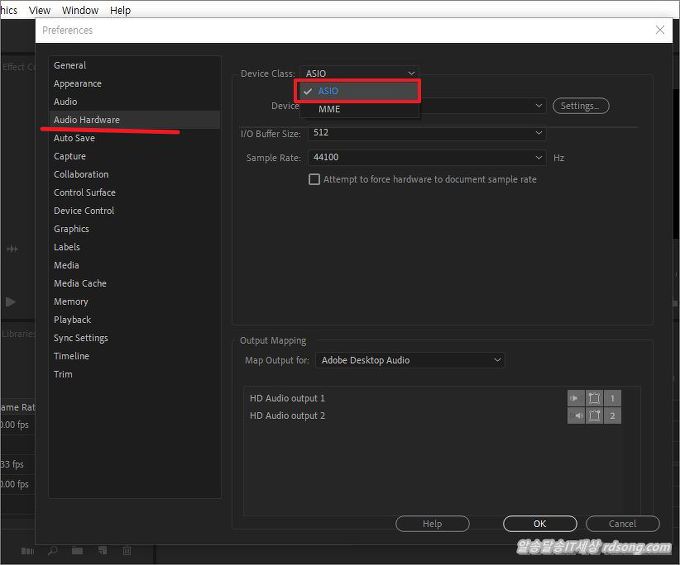Switch to the Auto Save preferences category

pos(74,138)
